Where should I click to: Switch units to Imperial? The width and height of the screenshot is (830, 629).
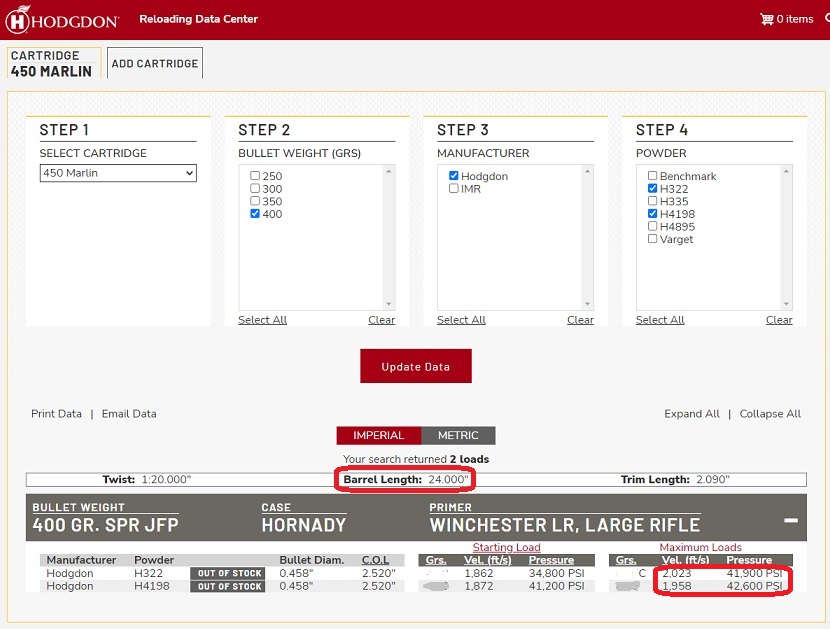(378, 435)
